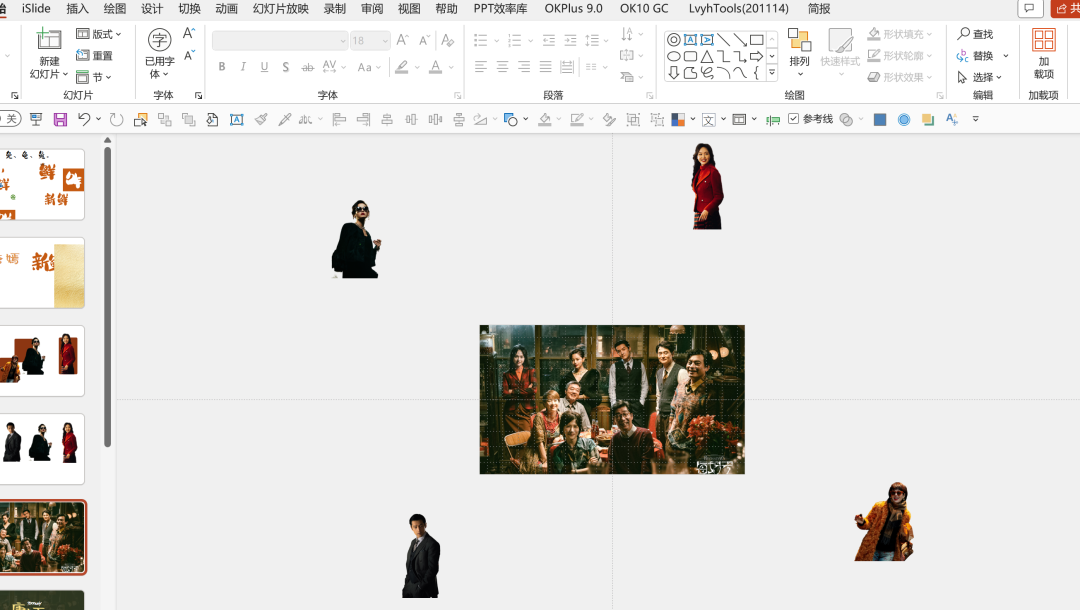This screenshot has height=610, width=1080.
Task: Align objects left using quick toolbar icon
Action: (x=338, y=120)
